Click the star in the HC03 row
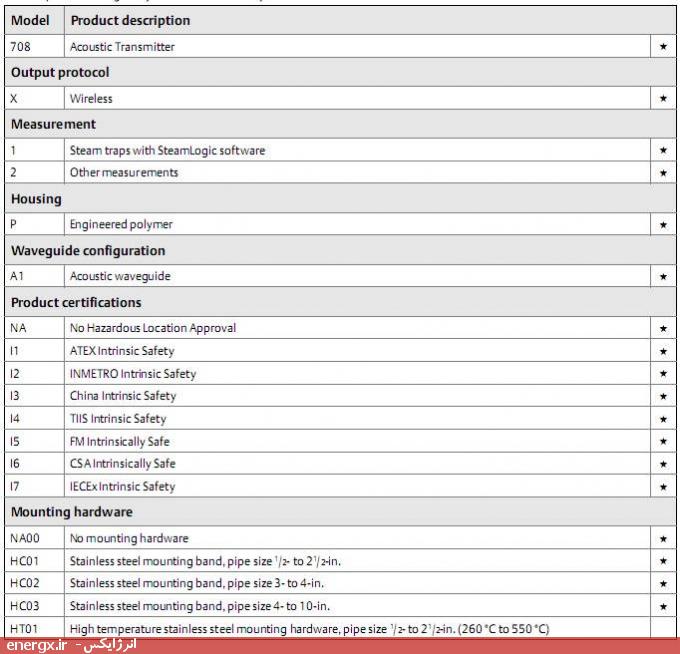The height and width of the screenshot is (654, 680). pos(663,607)
